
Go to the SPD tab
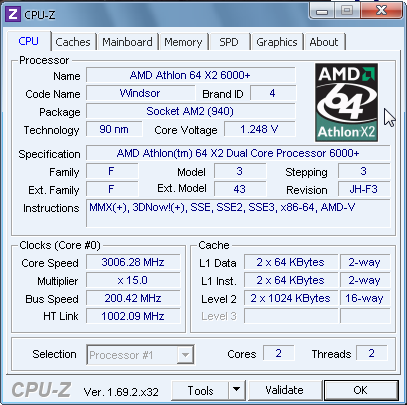click(x=229, y=42)
